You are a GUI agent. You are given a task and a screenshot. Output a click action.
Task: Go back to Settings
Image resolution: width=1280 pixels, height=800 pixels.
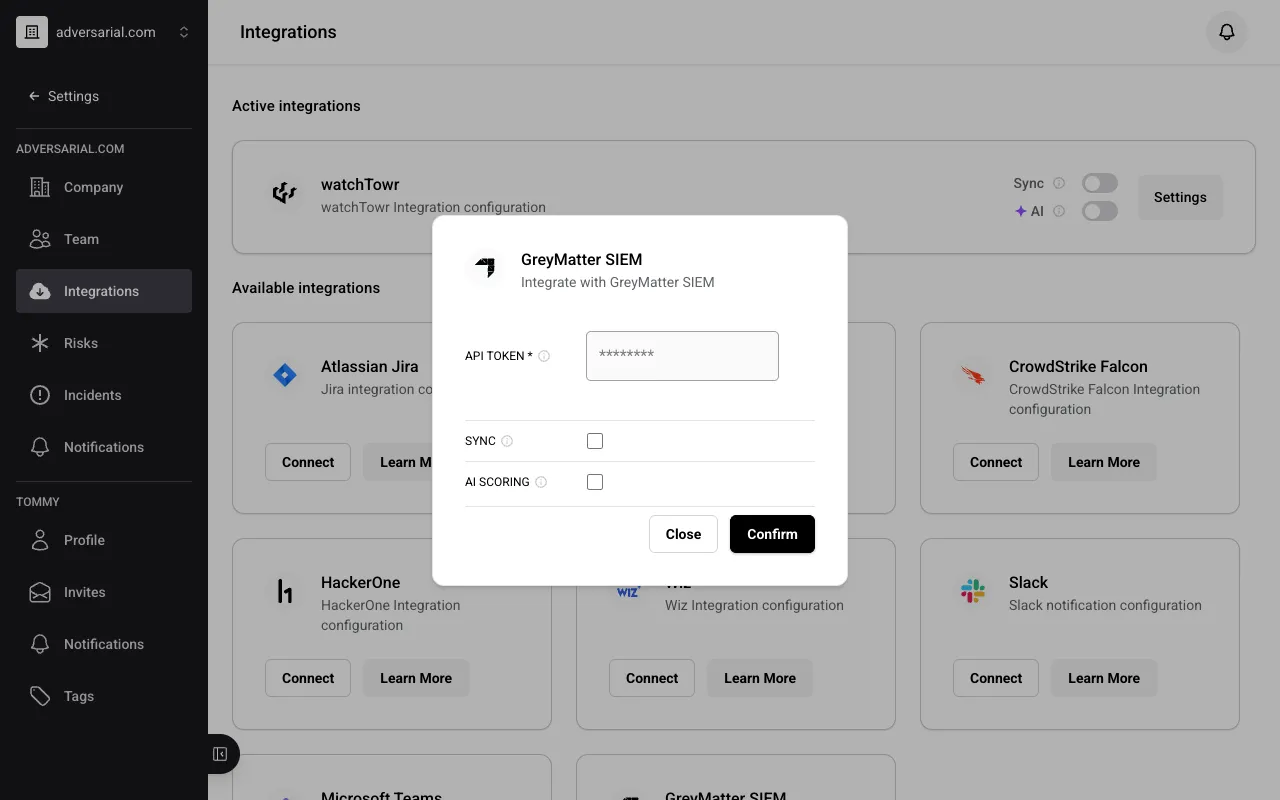pyautogui.click(x=64, y=96)
